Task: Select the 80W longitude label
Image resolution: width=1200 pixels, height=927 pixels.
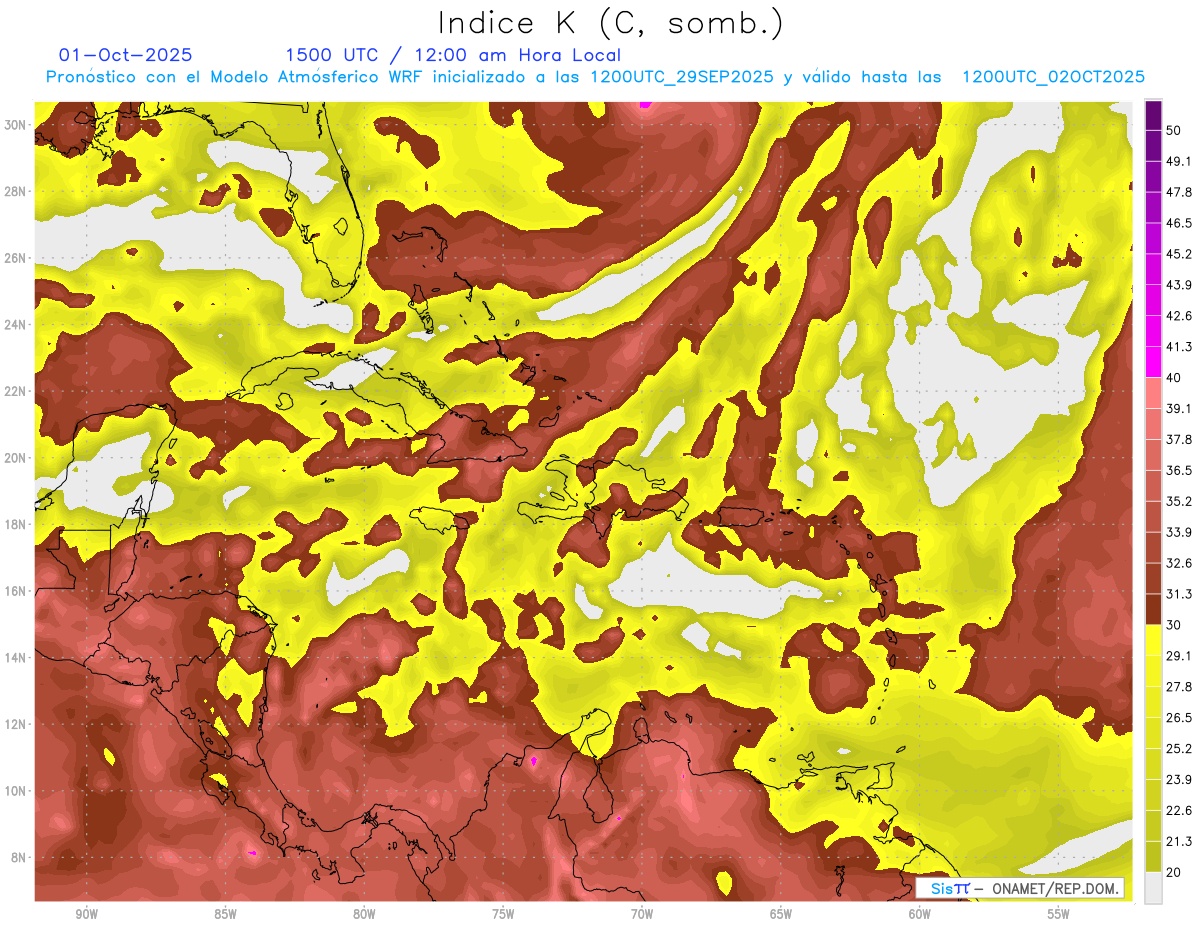Action: coord(364,914)
